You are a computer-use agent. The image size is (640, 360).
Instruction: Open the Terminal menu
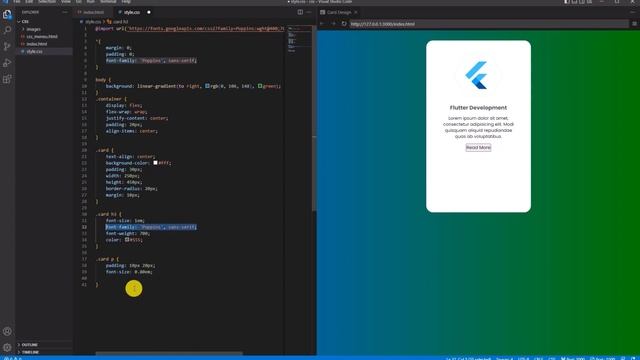[108, 2]
